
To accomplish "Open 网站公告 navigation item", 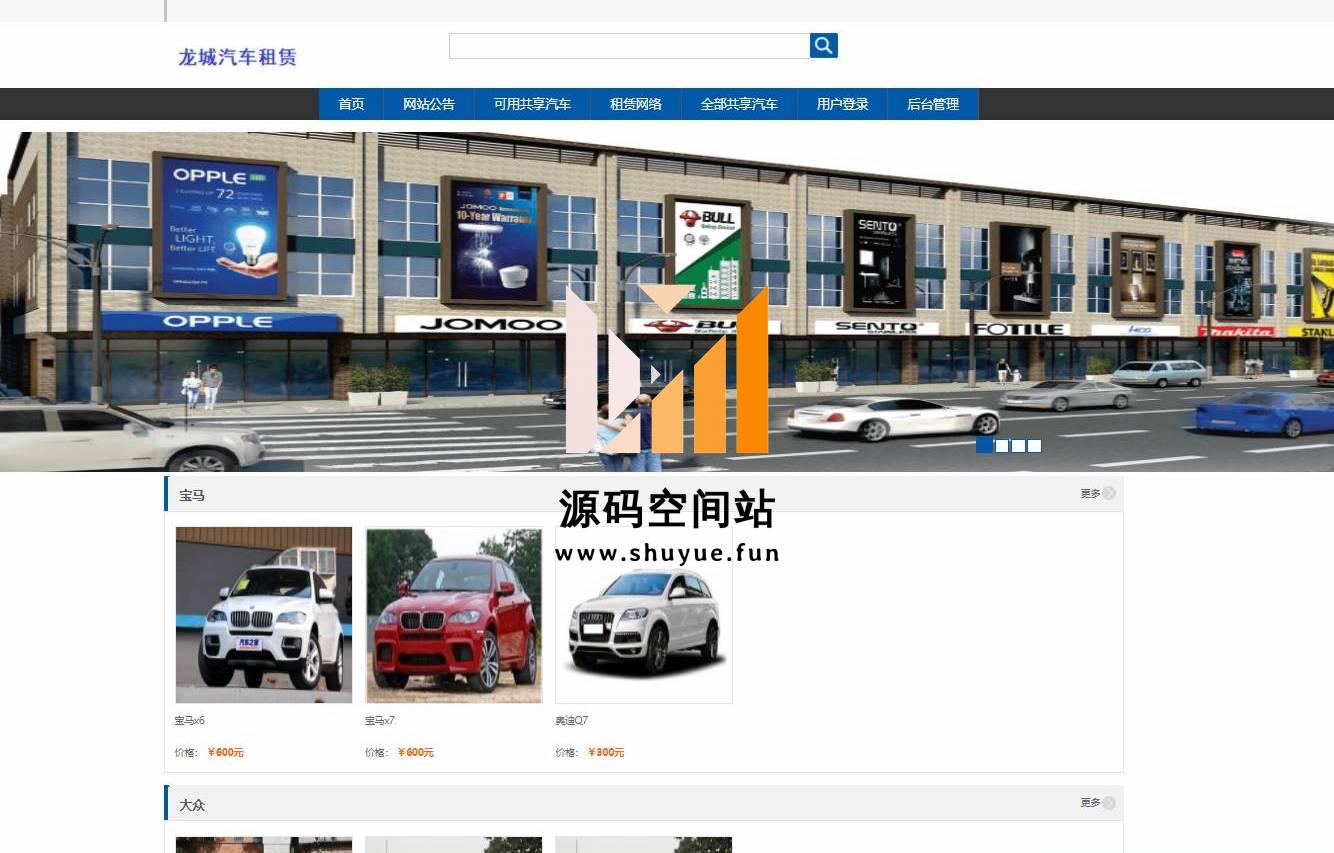I will (429, 104).
